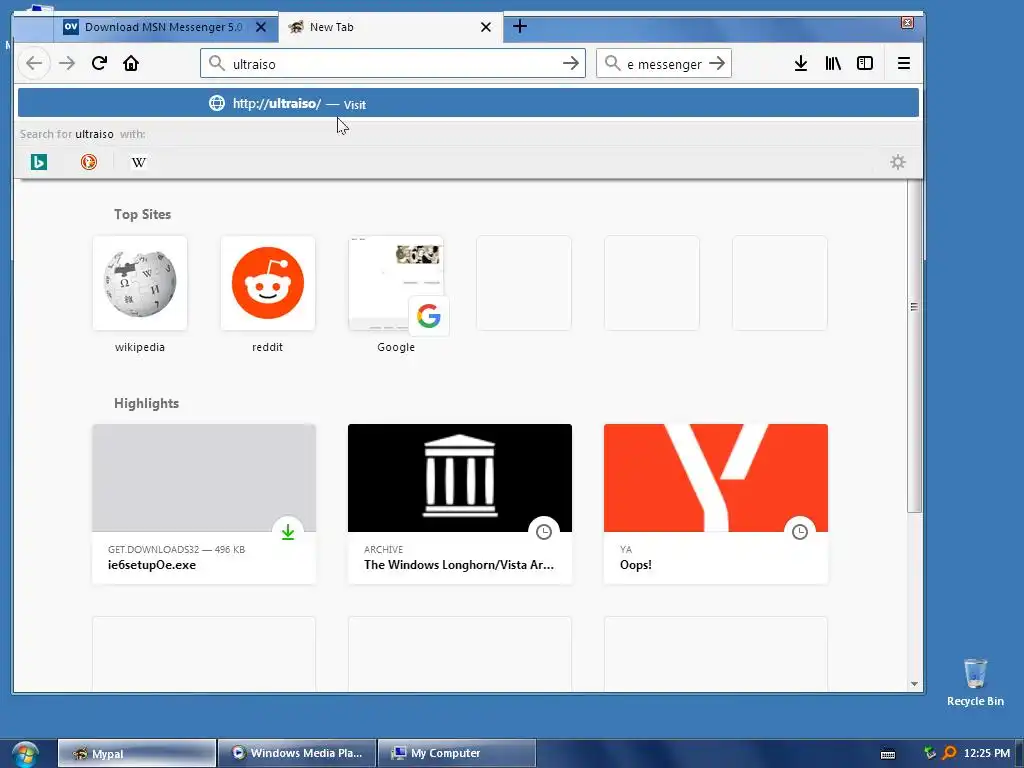
Task: Click the search box go arrow
Action: coord(717,63)
